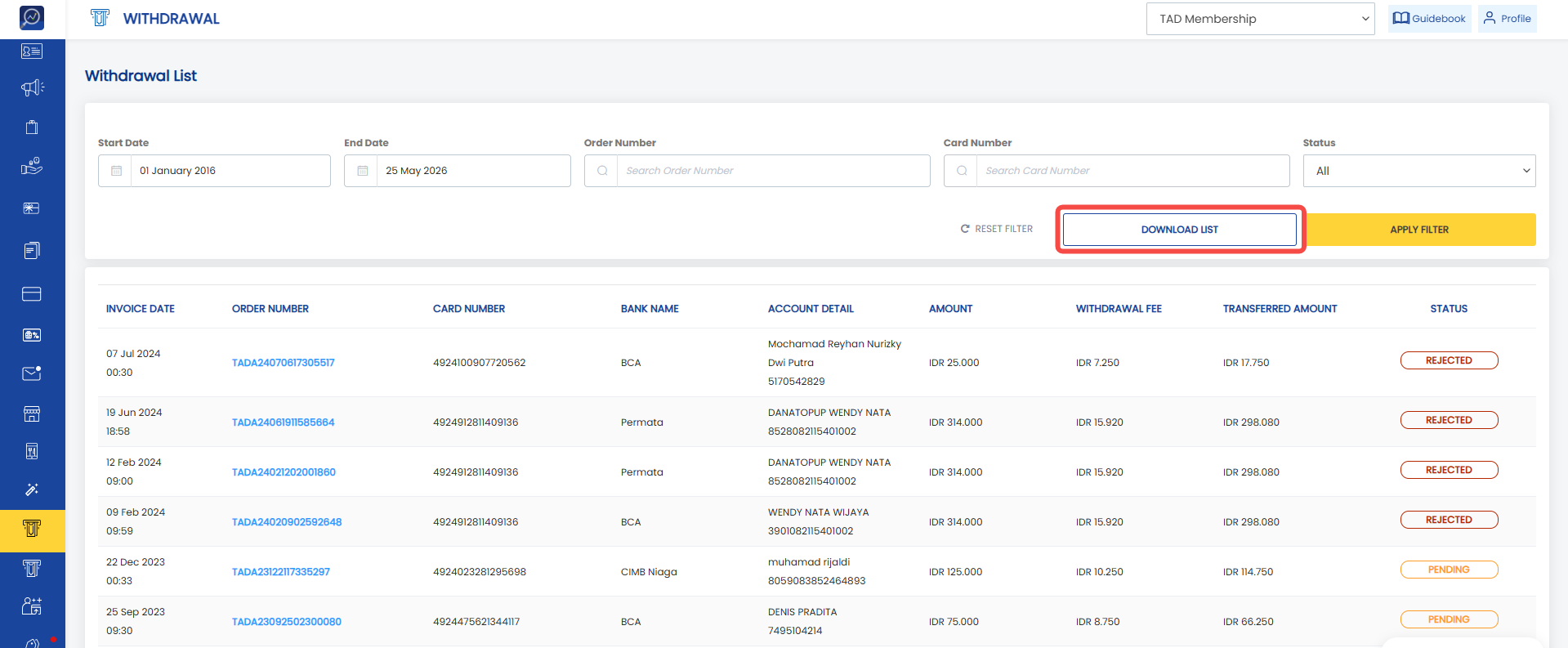Open the magic wand sidebar icon
The width and height of the screenshot is (1568, 648).
(x=32, y=489)
